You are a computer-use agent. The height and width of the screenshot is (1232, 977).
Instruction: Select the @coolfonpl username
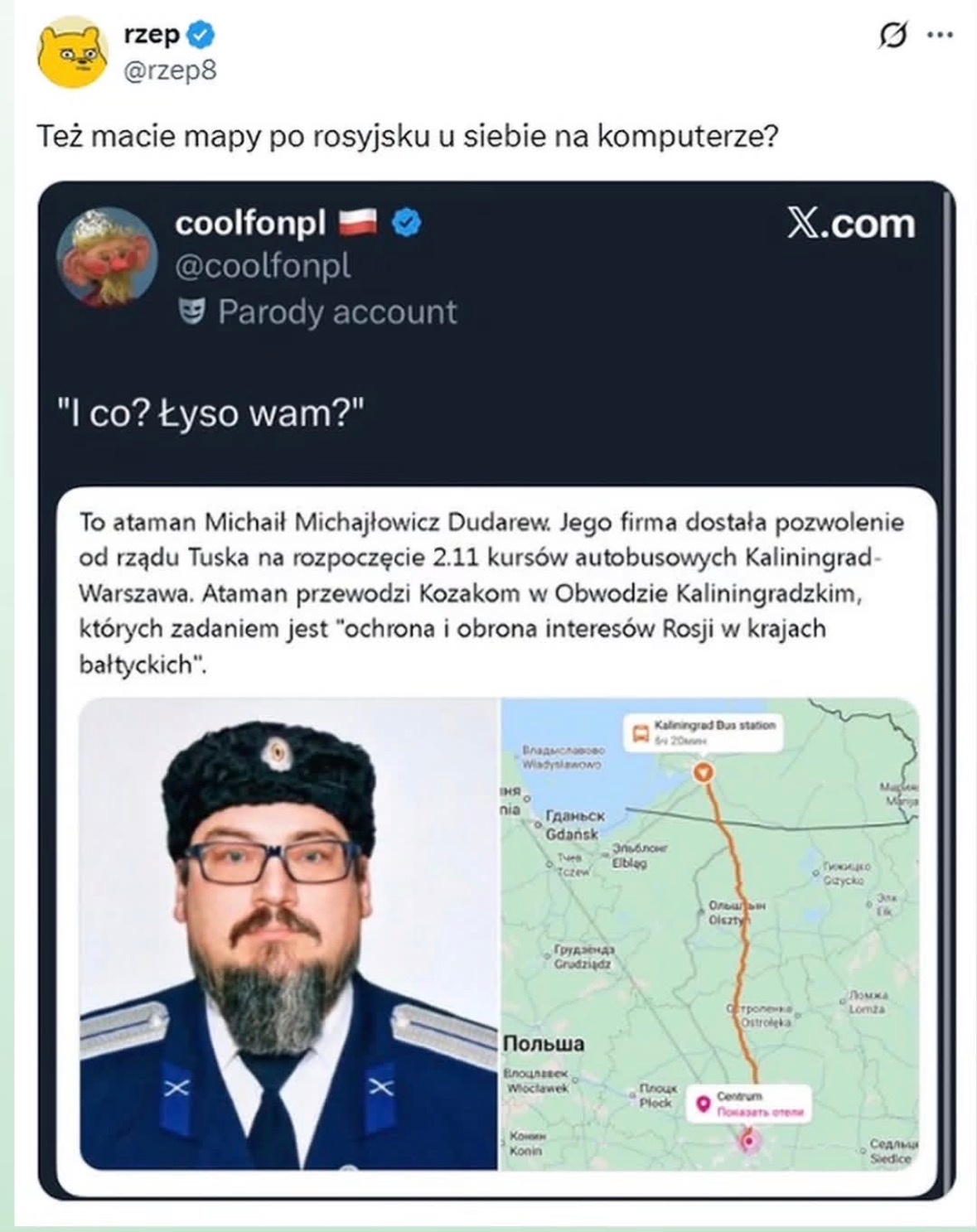[264, 268]
